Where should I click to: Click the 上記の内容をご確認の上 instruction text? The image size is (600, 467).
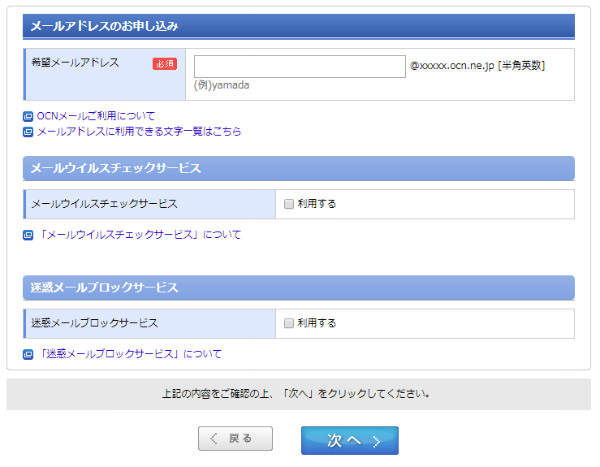pyautogui.click(x=295, y=394)
